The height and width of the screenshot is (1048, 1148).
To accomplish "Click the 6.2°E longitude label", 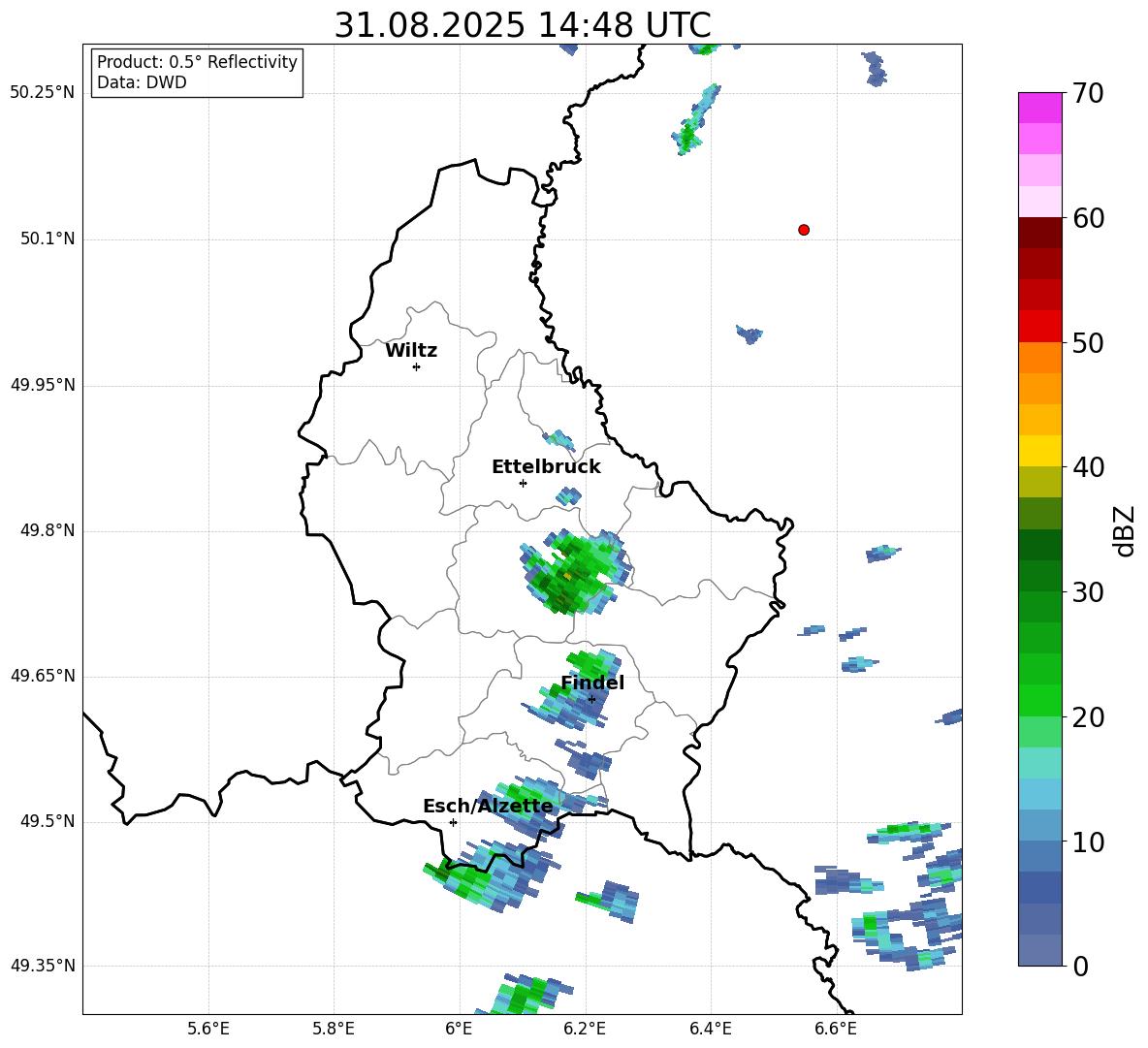I will pos(585,1030).
